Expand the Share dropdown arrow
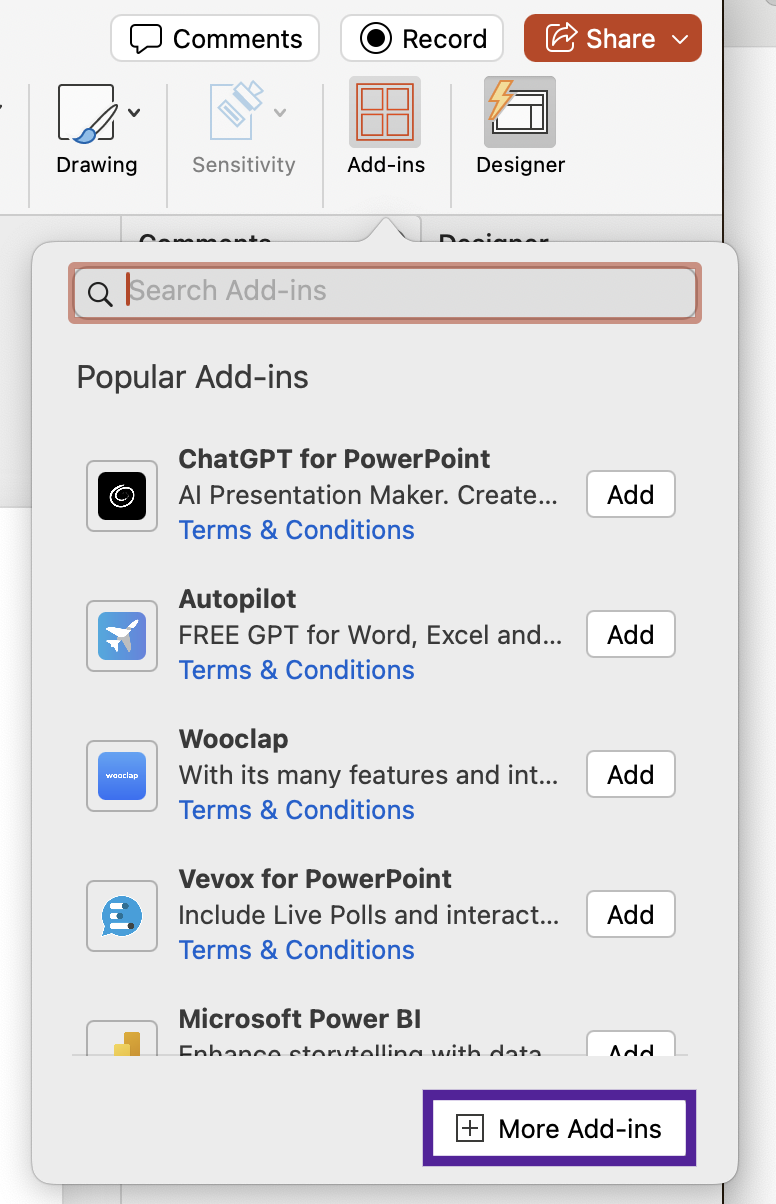776x1204 pixels. coord(680,39)
